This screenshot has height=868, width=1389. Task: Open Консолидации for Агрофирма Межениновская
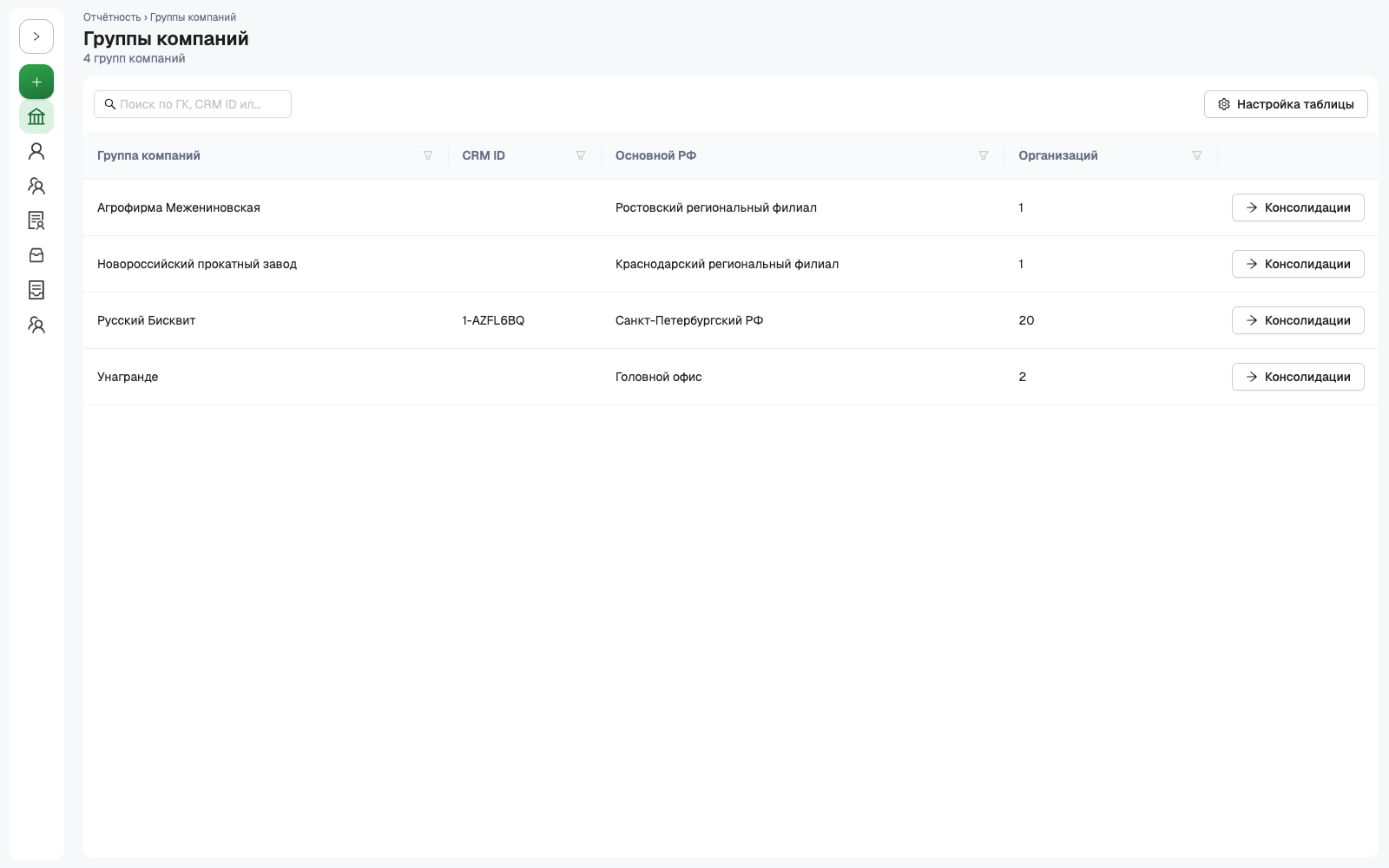pyautogui.click(x=1298, y=207)
